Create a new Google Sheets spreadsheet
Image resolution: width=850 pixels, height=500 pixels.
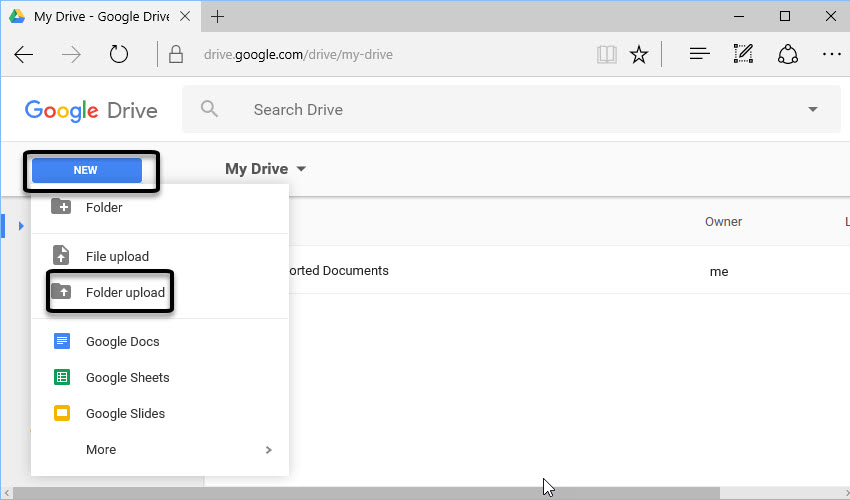pos(160,377)
